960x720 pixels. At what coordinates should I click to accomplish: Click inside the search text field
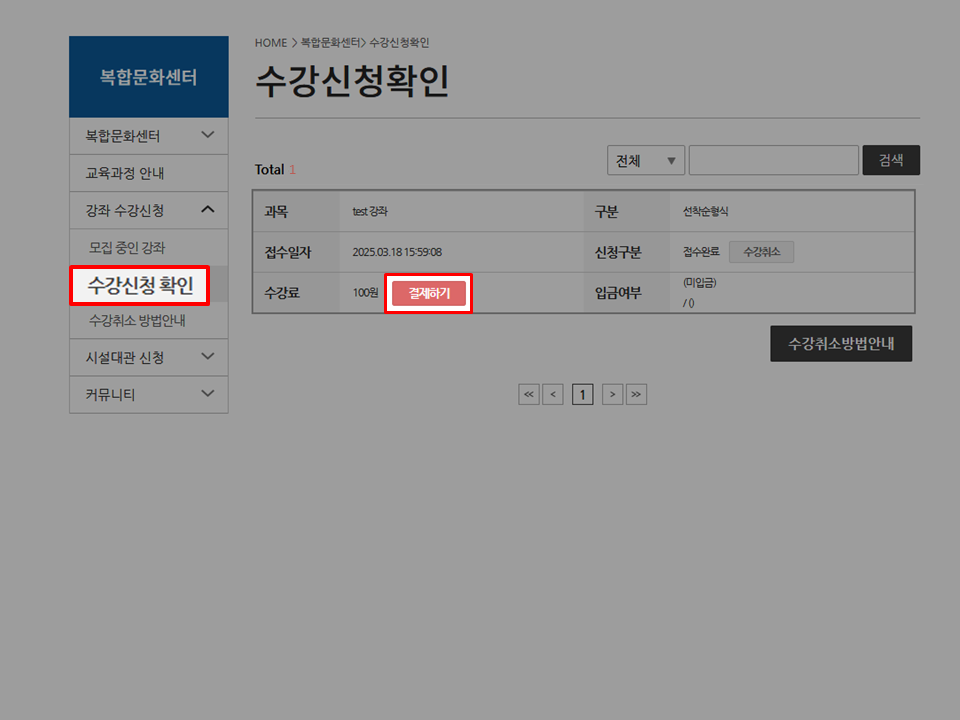coord(773,160)
